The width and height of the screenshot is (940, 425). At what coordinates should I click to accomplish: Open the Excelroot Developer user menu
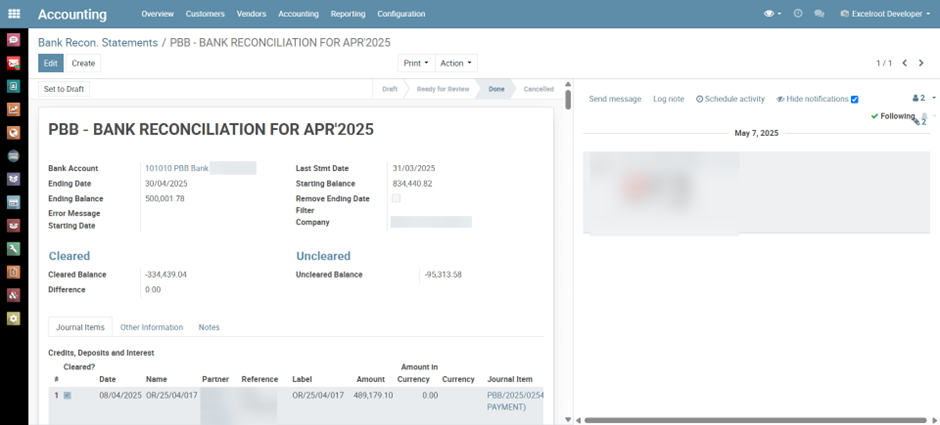coord(885,14)
